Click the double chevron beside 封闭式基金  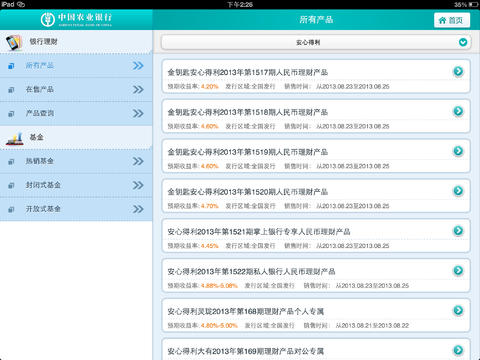coord(138,185)
